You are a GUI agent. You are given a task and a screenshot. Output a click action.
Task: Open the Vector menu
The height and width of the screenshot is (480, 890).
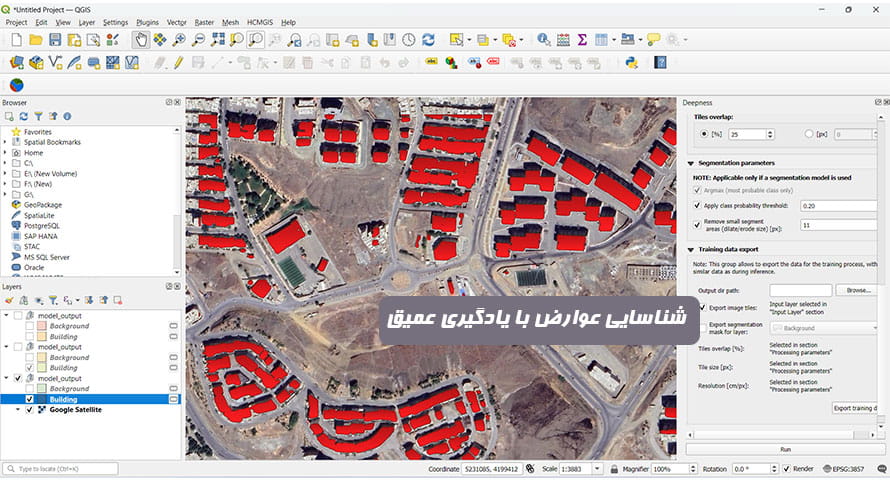click(177, 22)
